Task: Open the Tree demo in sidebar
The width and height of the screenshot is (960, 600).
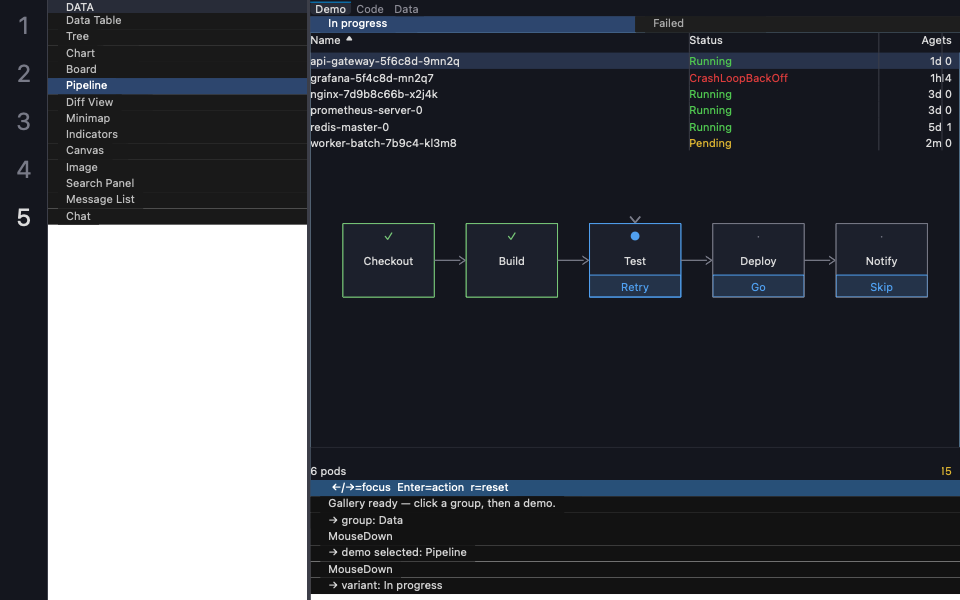Action: pyautogui.click(x=178, y=37)
